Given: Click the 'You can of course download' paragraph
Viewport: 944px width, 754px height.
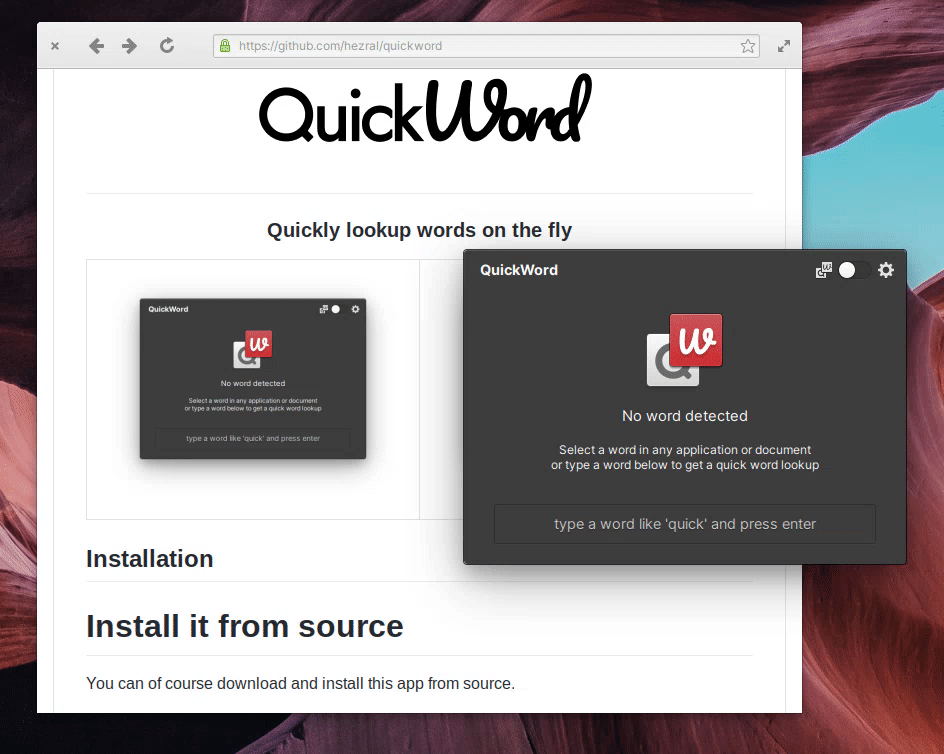Looking at the screenshot, I should point(300,684).
